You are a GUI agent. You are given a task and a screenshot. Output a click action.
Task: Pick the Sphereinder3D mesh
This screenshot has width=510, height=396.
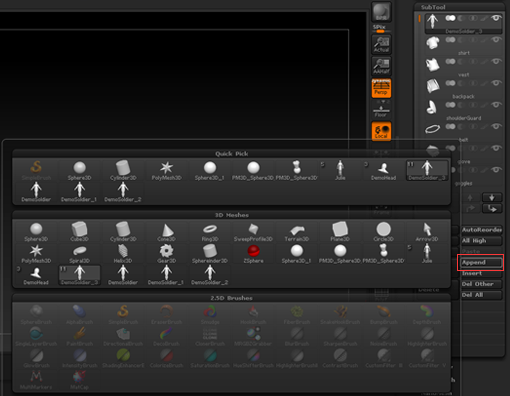tap(210, 253)
